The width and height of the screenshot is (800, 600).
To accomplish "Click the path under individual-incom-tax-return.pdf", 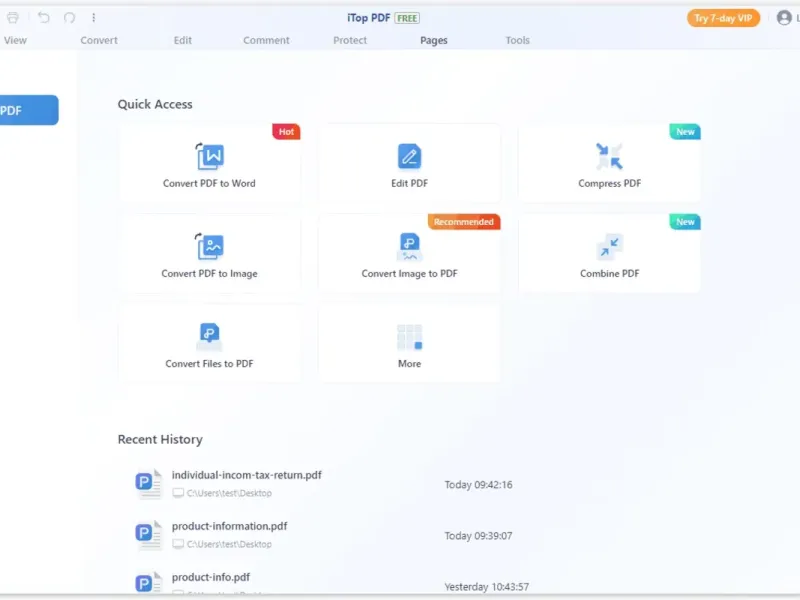I will [x=229, y=493].
